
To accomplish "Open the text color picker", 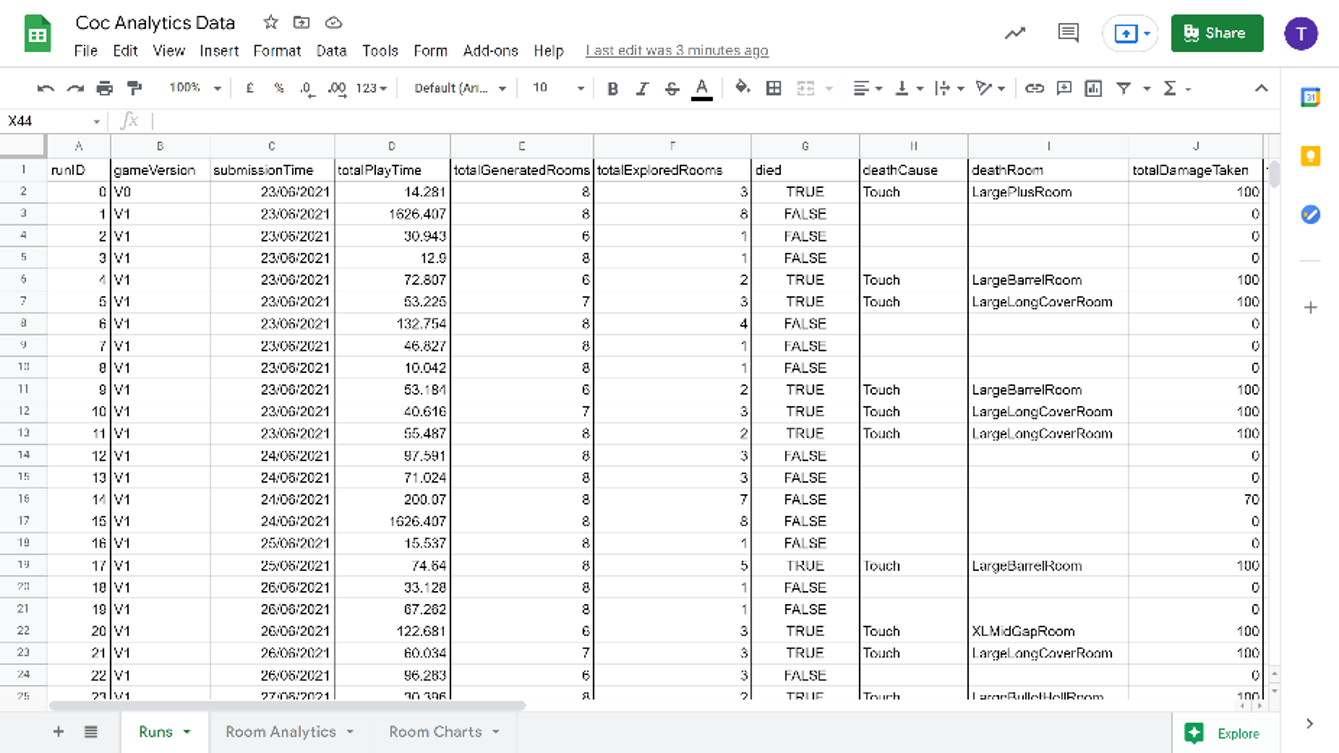I will (x=702, y=89).
